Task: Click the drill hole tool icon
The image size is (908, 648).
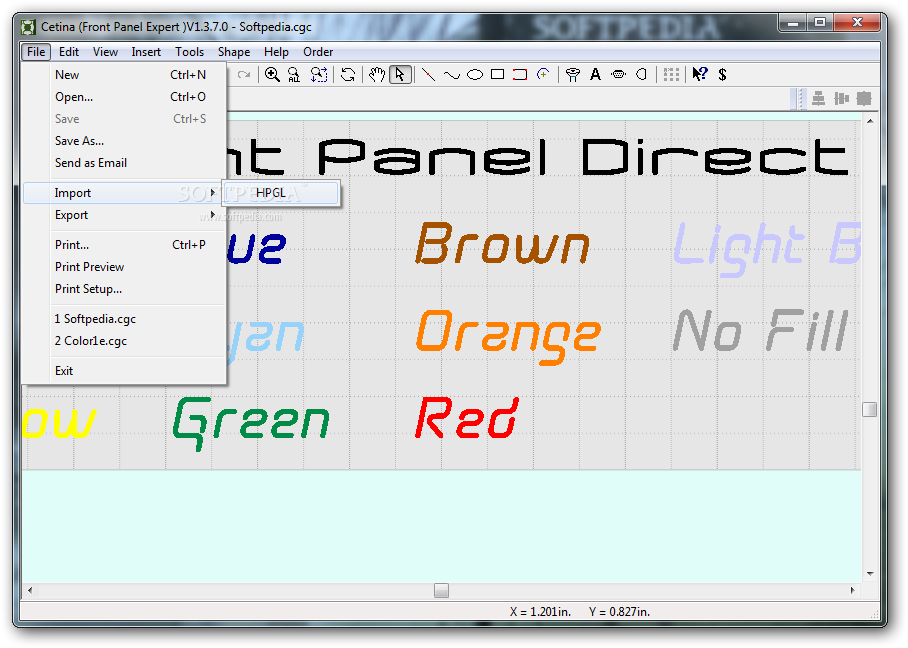Action: (573, 74)
